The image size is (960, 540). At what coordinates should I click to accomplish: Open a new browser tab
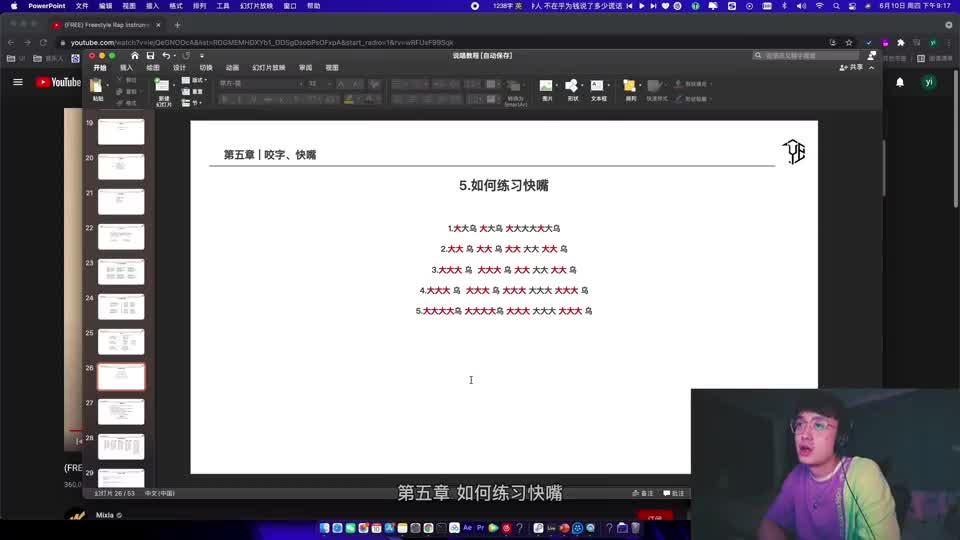177,25
